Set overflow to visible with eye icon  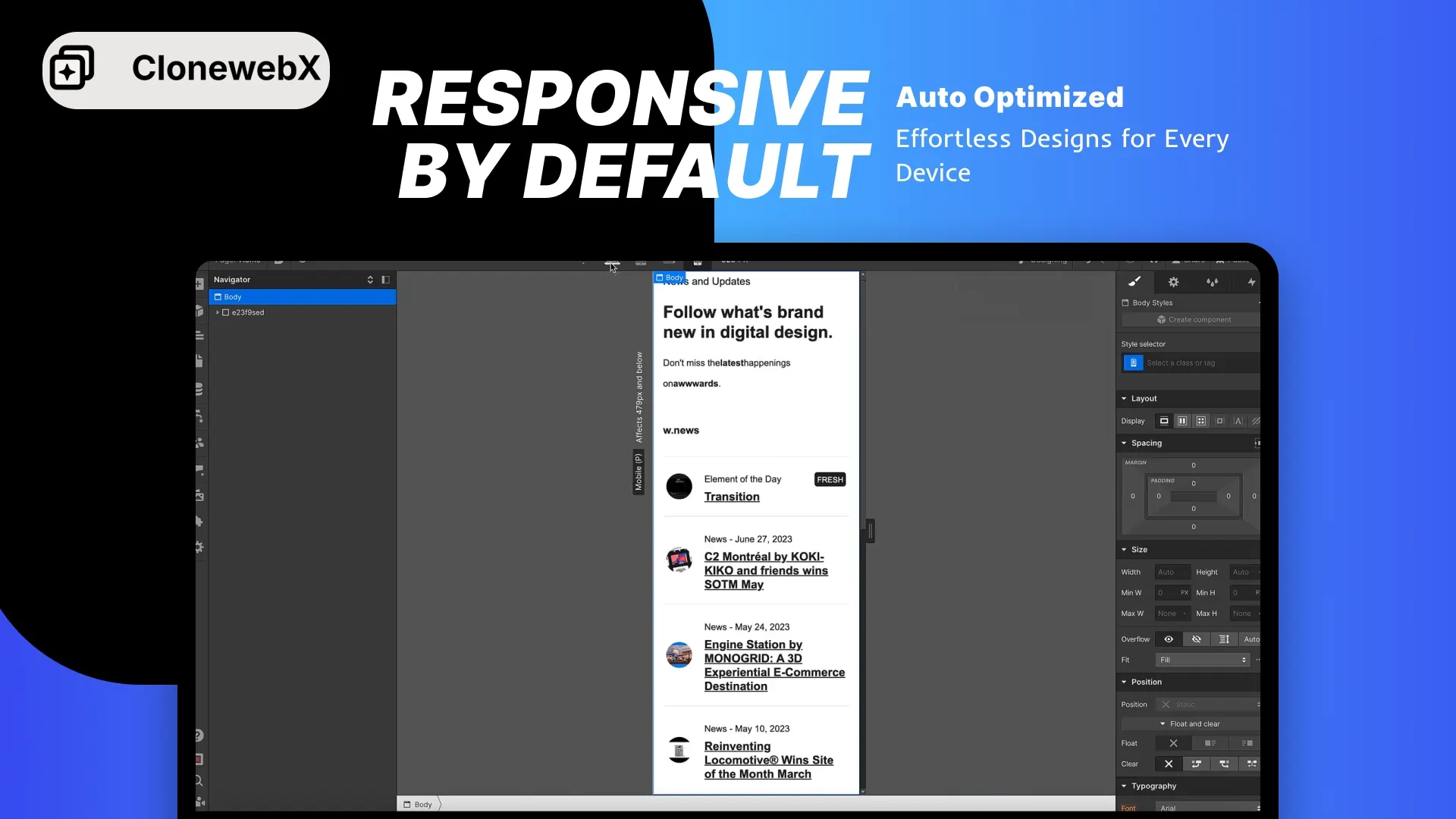point(1169,639)
